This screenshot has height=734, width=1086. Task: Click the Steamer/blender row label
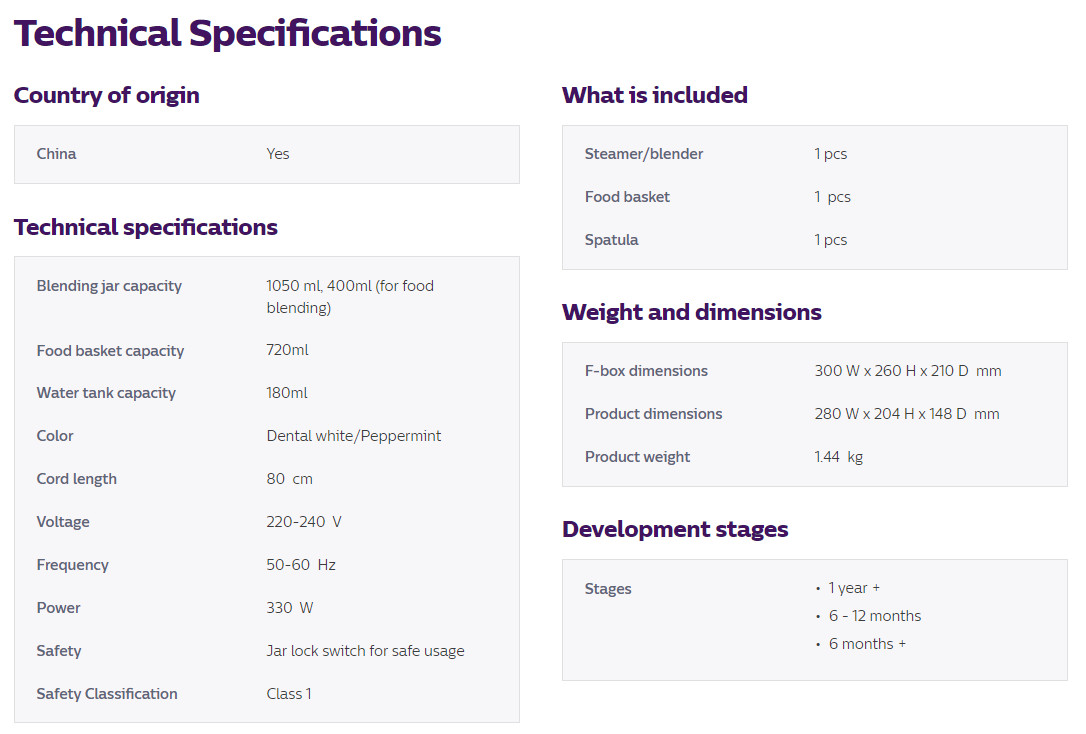coord(643,154)
